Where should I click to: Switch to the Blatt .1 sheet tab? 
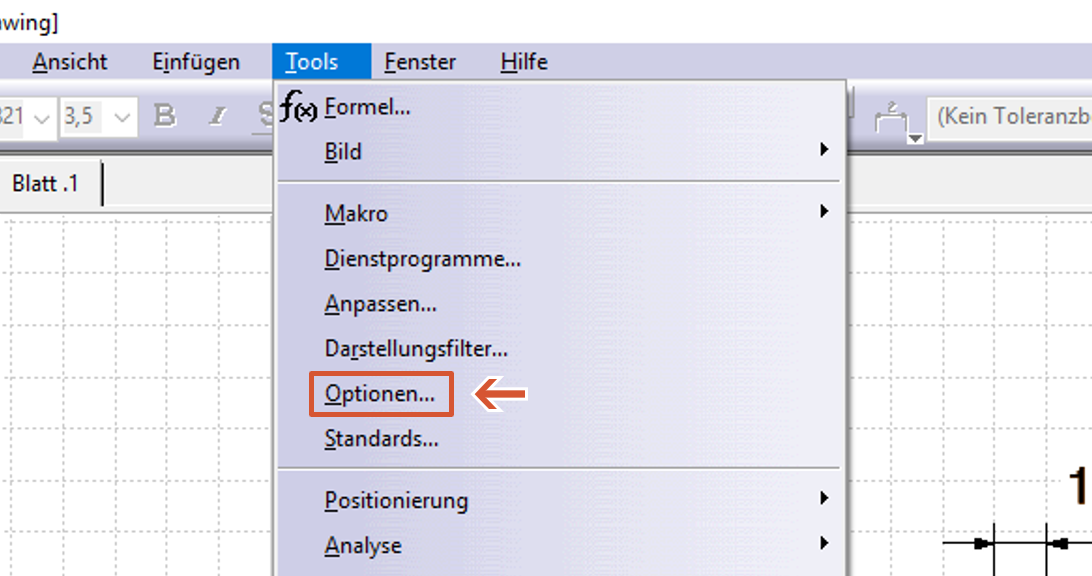point(45,184)
